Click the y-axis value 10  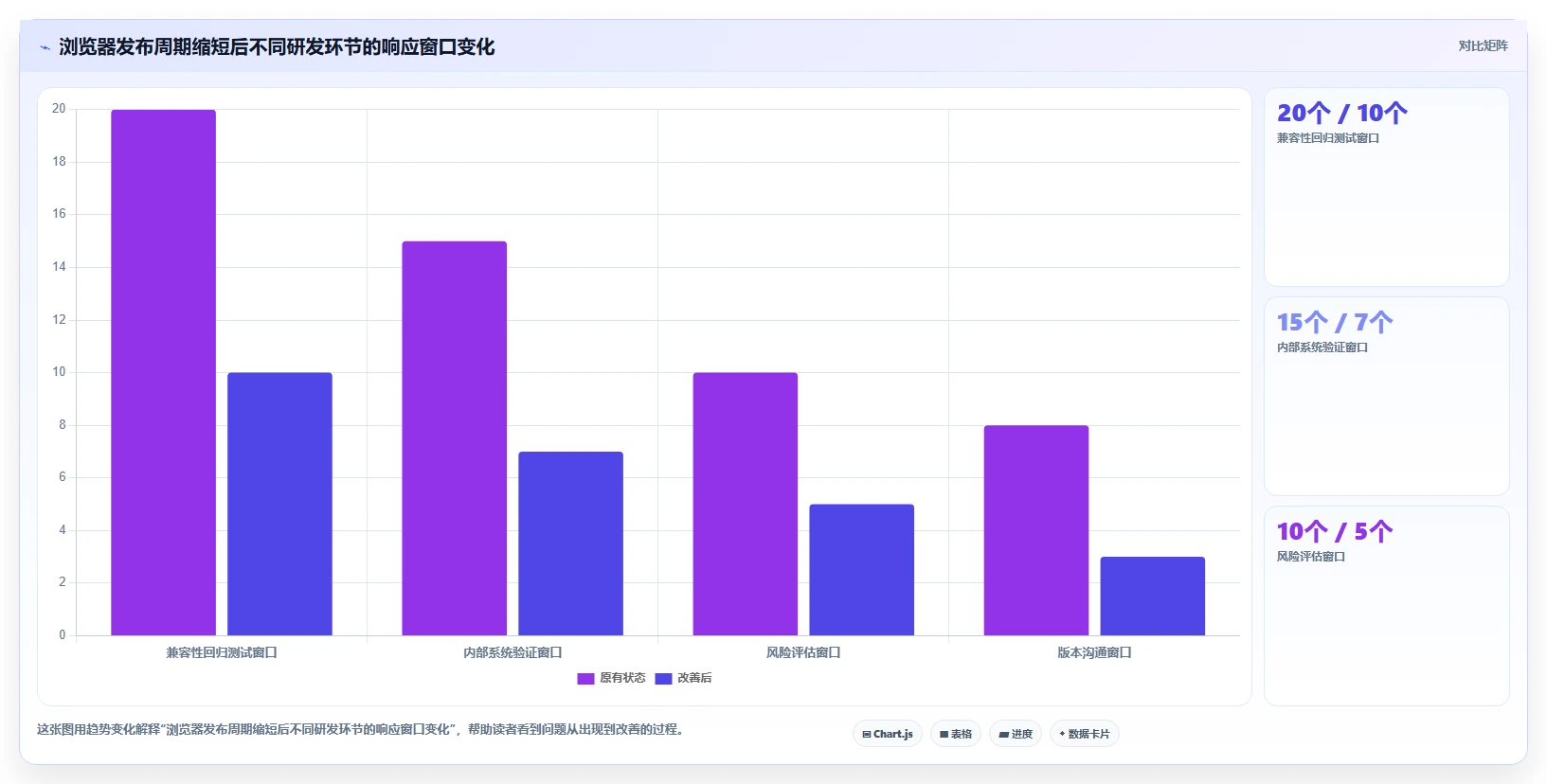(59, 372)
